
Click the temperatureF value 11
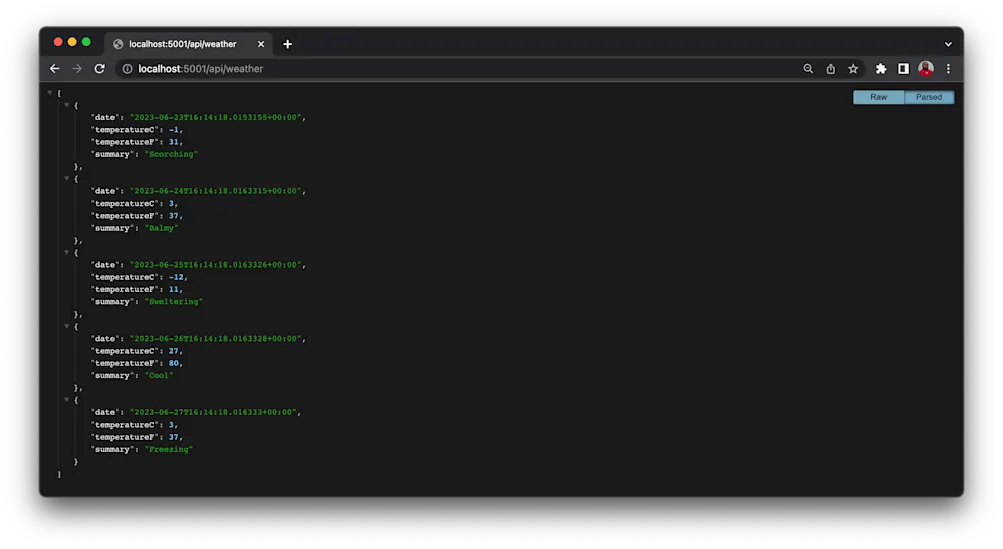tap(173, 289)
